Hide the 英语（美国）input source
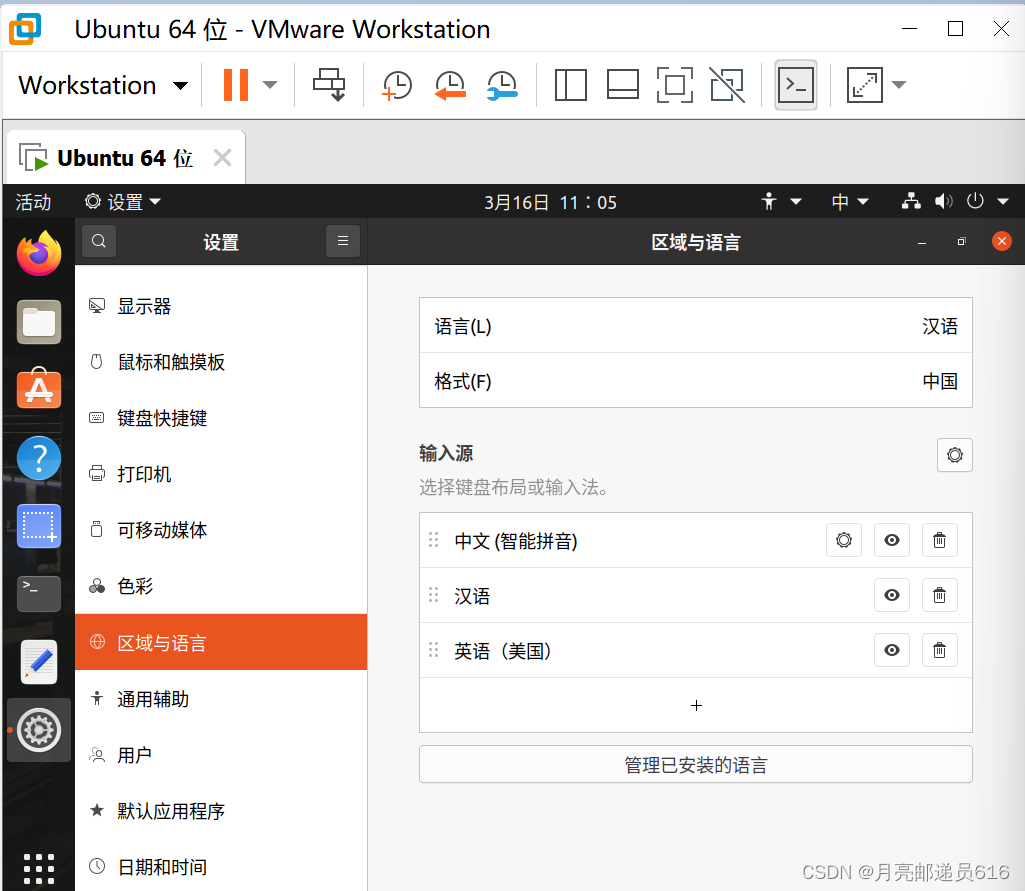Screen dimensions: 1025x891 coord(891,650)
